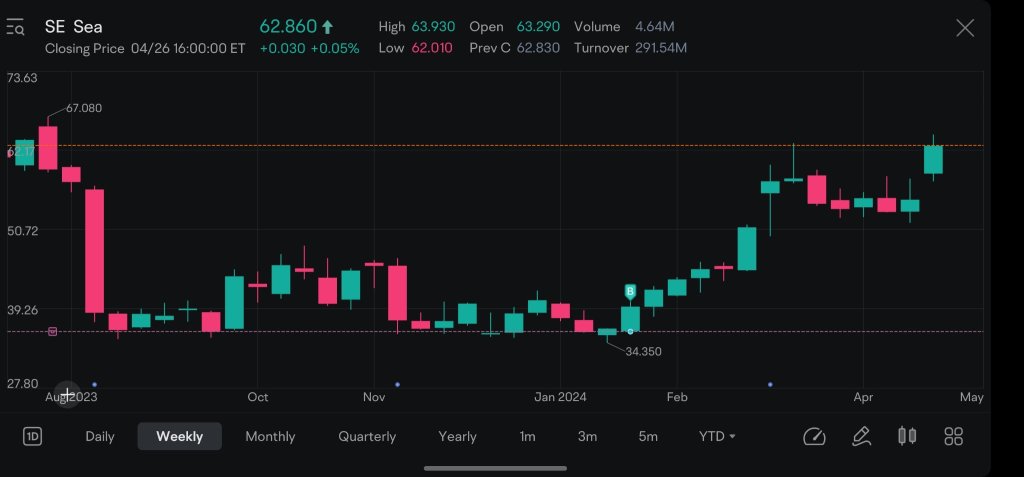Close the chart with the X icon

click(965, 28)
